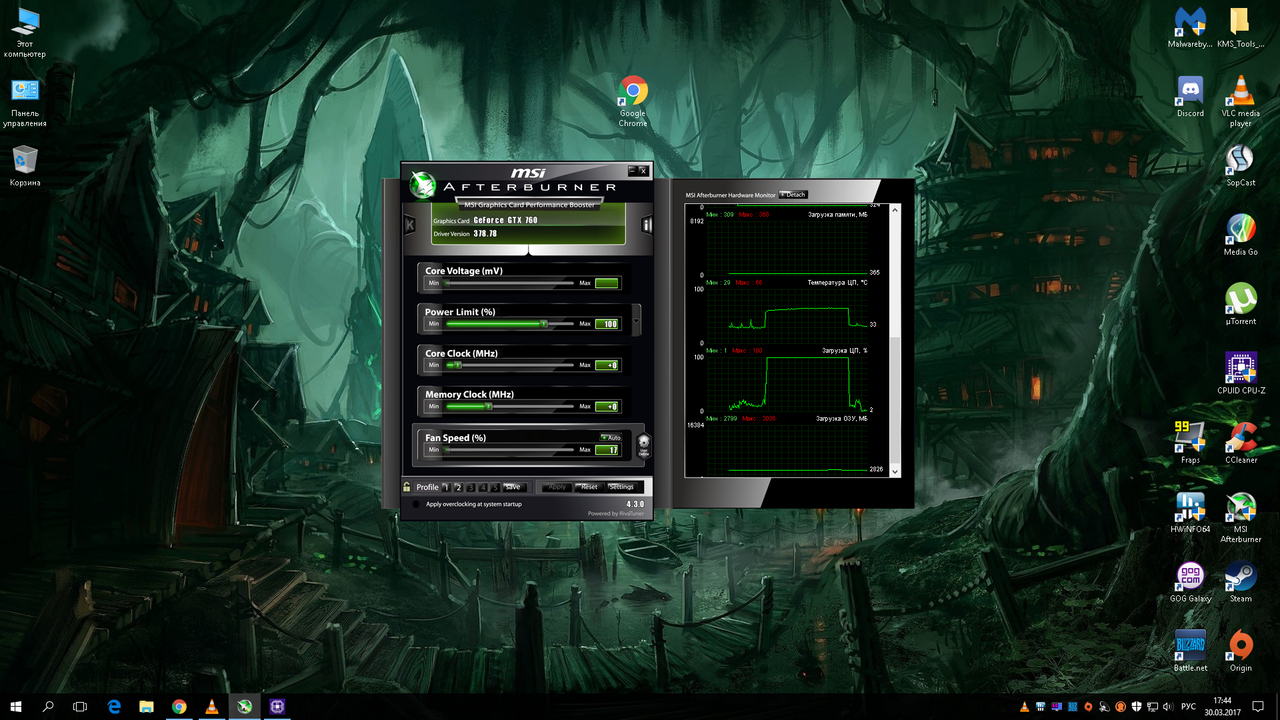
Task: Open the Windows Start menu
Action: (x=16, y=706)
